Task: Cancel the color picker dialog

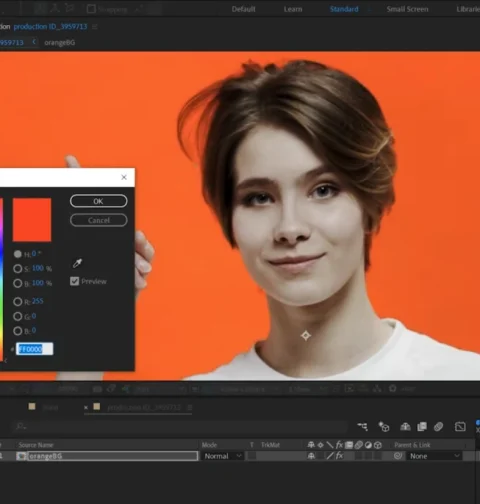Action: [98, 220]
